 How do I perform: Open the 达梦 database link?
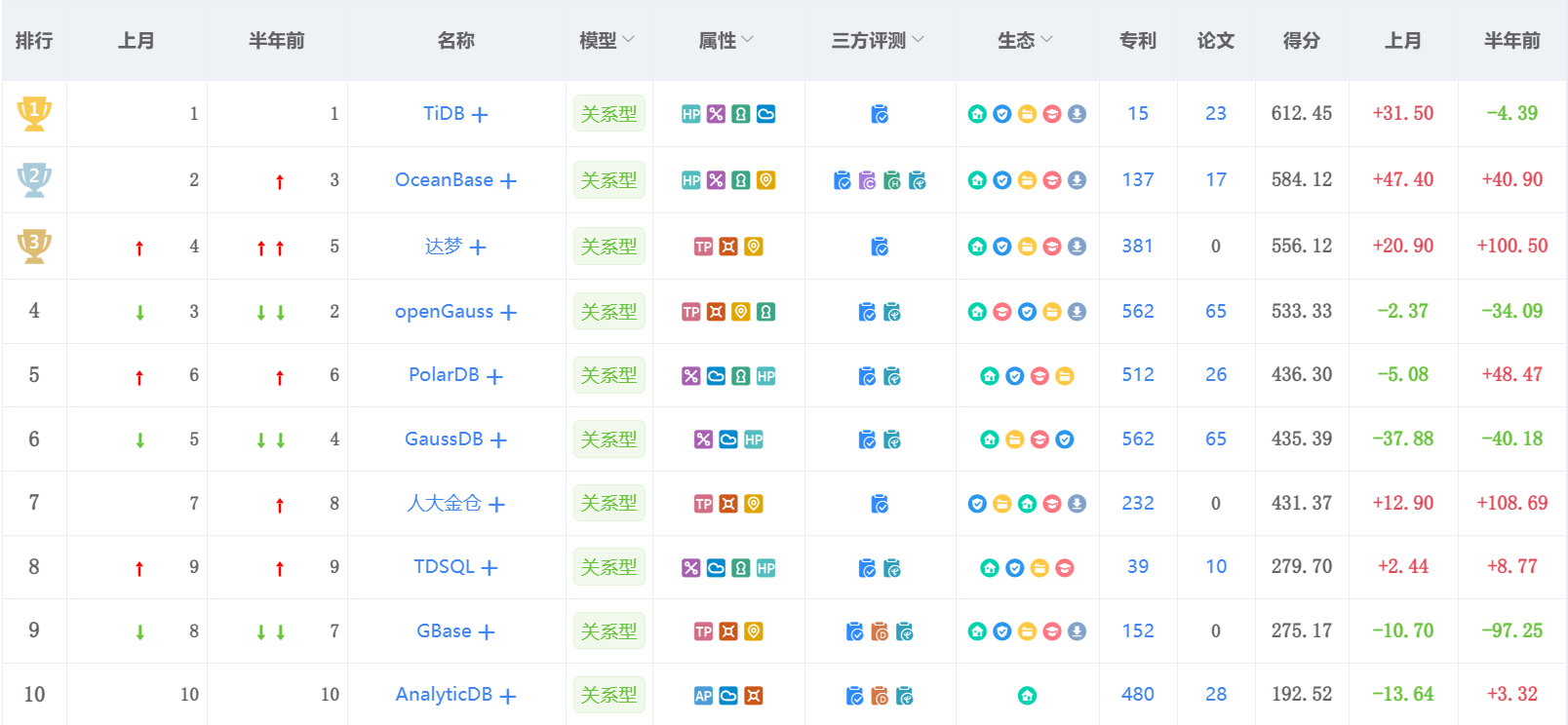click(444, 247)
